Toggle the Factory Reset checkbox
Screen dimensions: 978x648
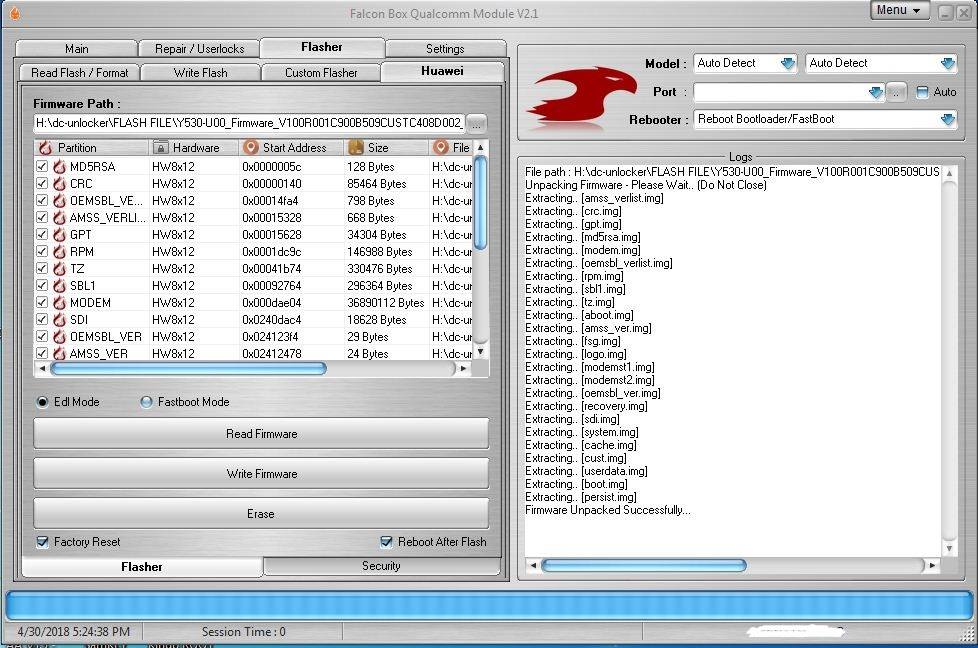(42, 541)
